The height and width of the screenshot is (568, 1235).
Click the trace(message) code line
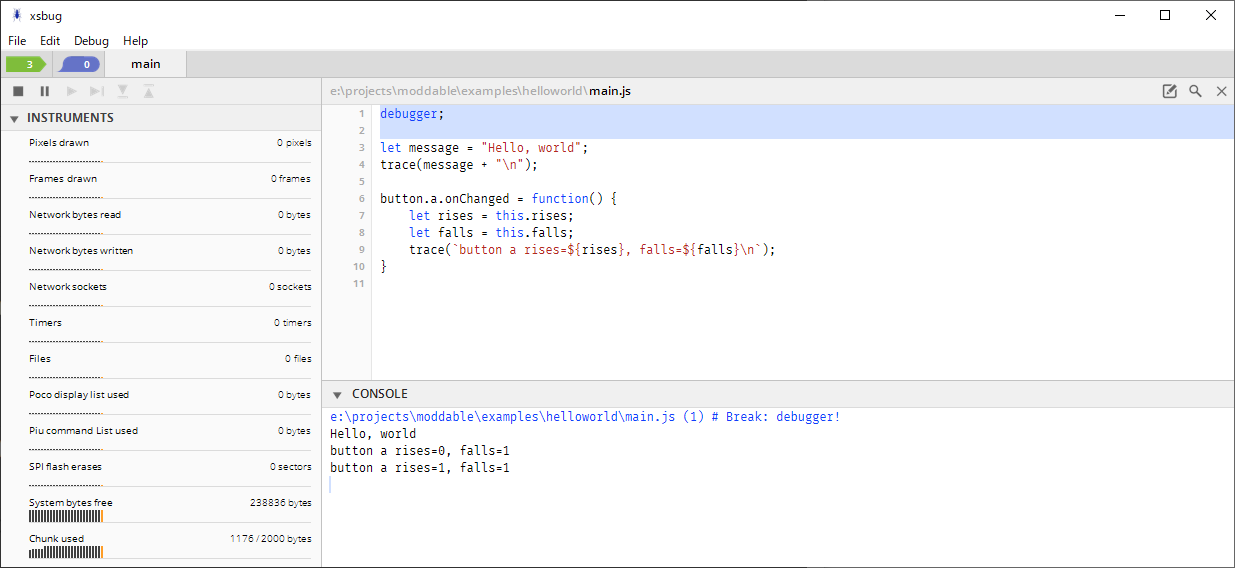(x=459, y=165)
